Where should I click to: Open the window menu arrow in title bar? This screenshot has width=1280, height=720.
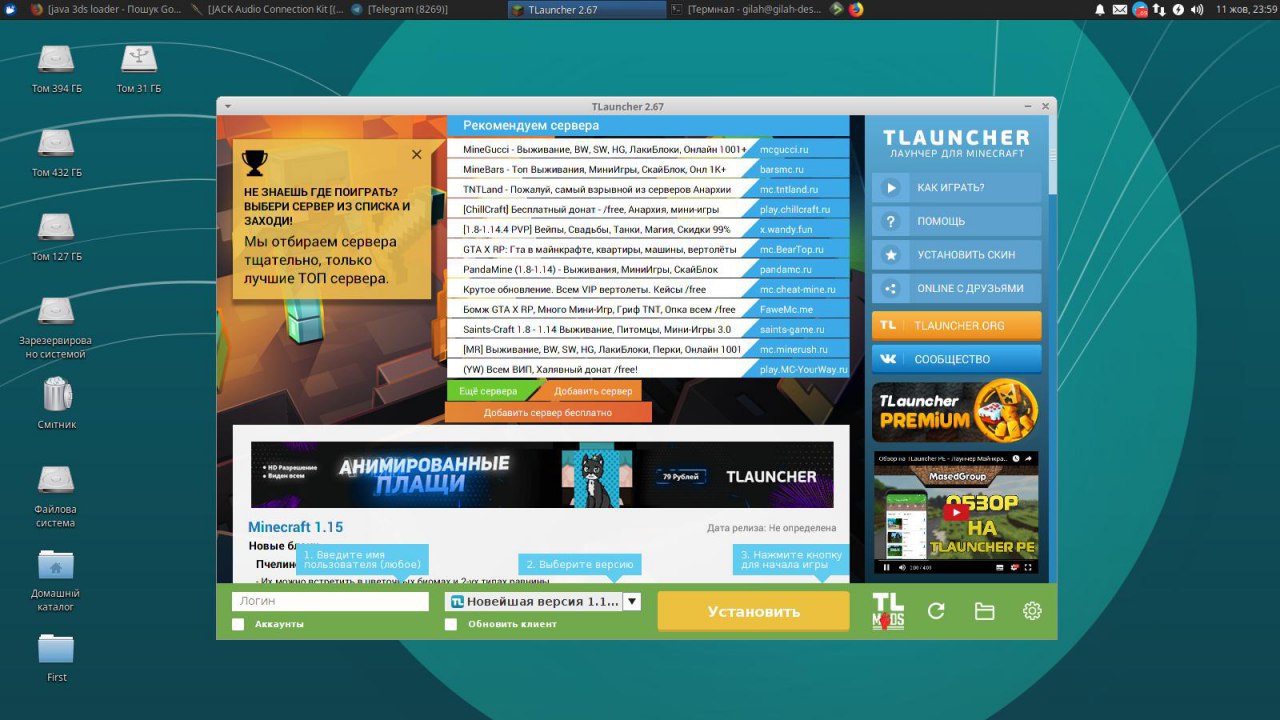(228, 106)
